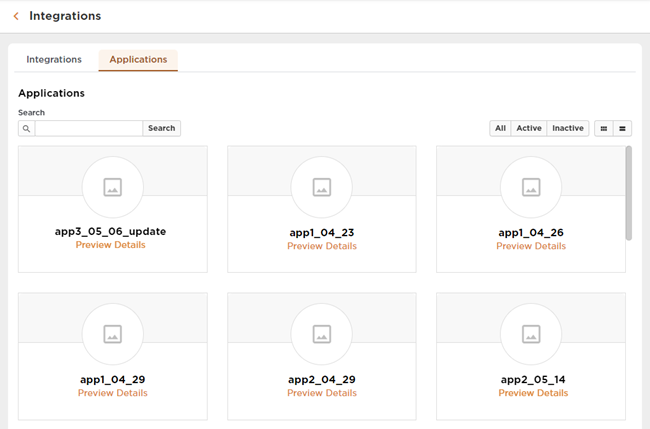Image resolution: width=650 pixels, height=429 pixels.
Task: Select app2_04_29 name text
Action: (322, 380)
